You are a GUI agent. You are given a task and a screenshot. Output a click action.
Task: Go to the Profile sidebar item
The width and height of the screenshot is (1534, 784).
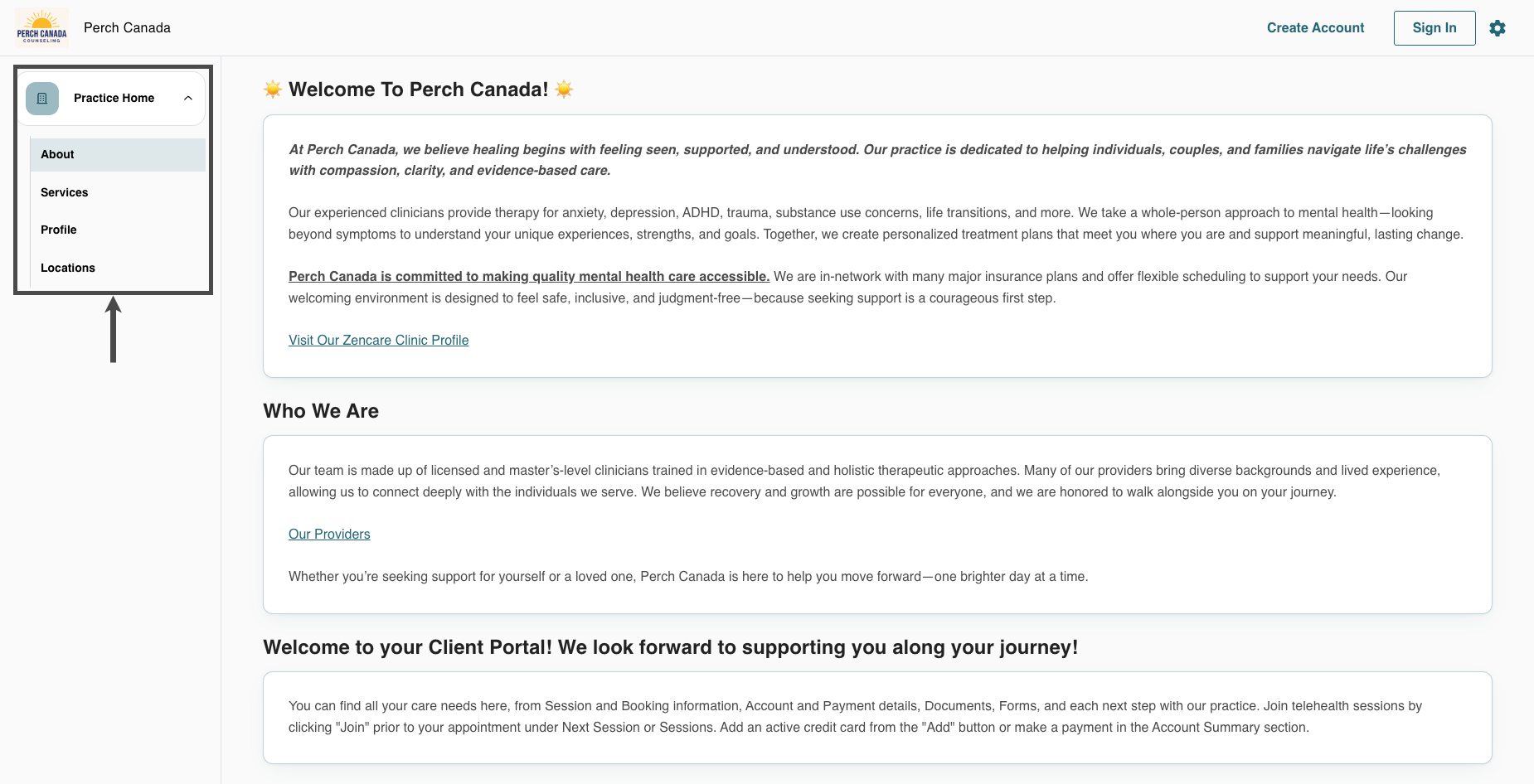click(118, 230)
